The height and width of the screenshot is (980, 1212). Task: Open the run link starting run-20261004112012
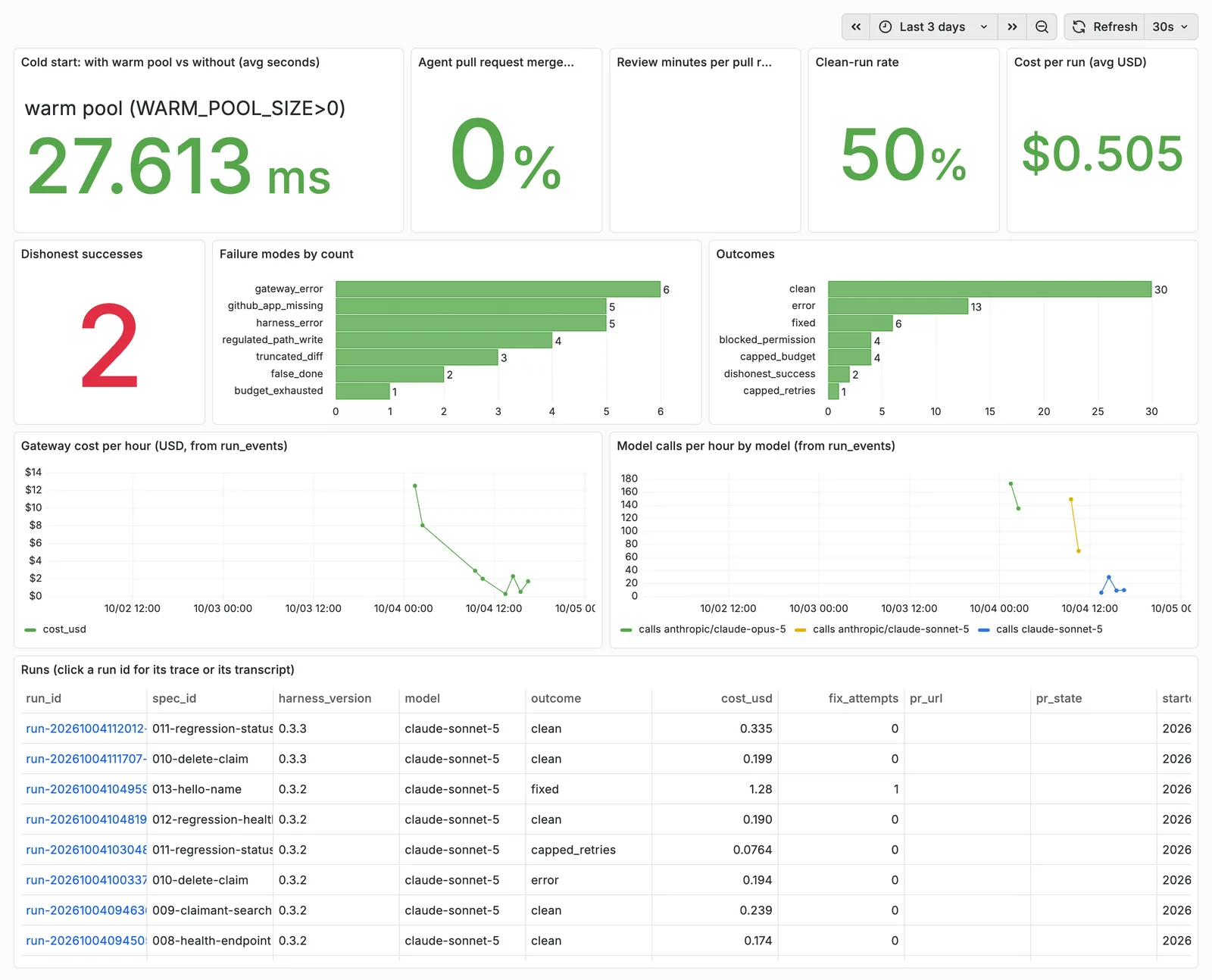[x=86, y=729]
